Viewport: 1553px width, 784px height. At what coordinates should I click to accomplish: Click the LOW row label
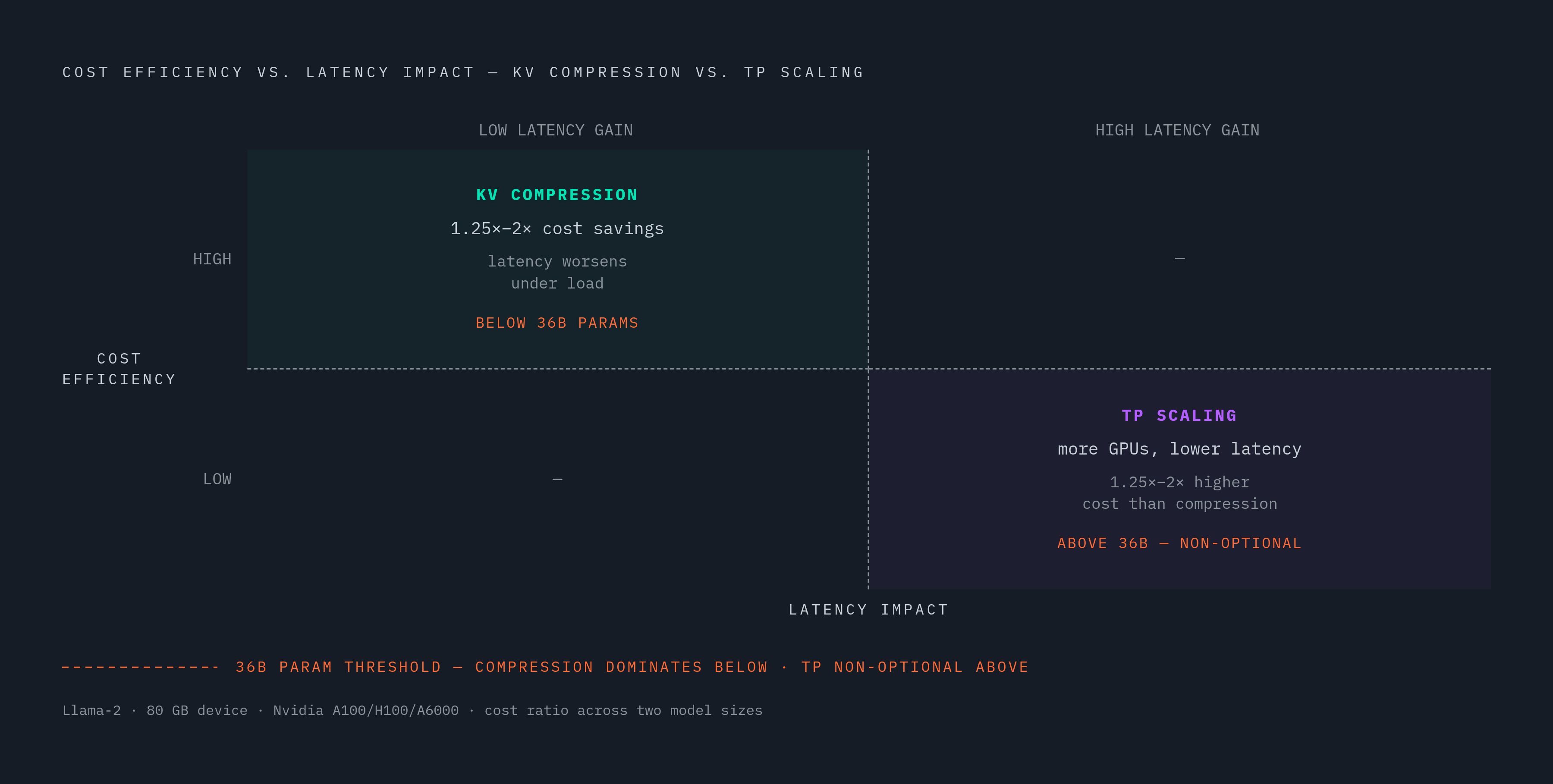tap(217, 479)
